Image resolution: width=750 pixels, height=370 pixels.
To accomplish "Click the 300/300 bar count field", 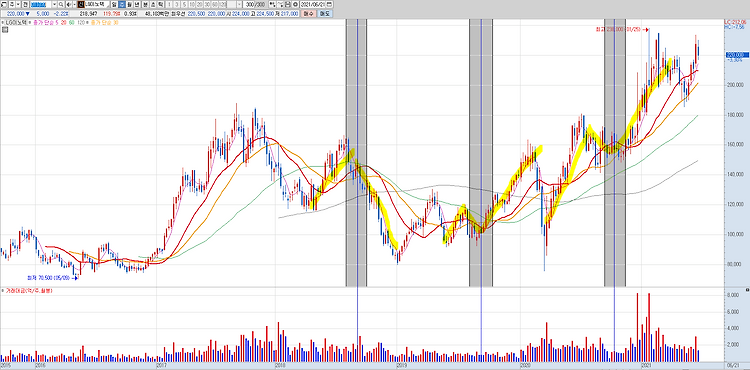I will click(255, 4).
